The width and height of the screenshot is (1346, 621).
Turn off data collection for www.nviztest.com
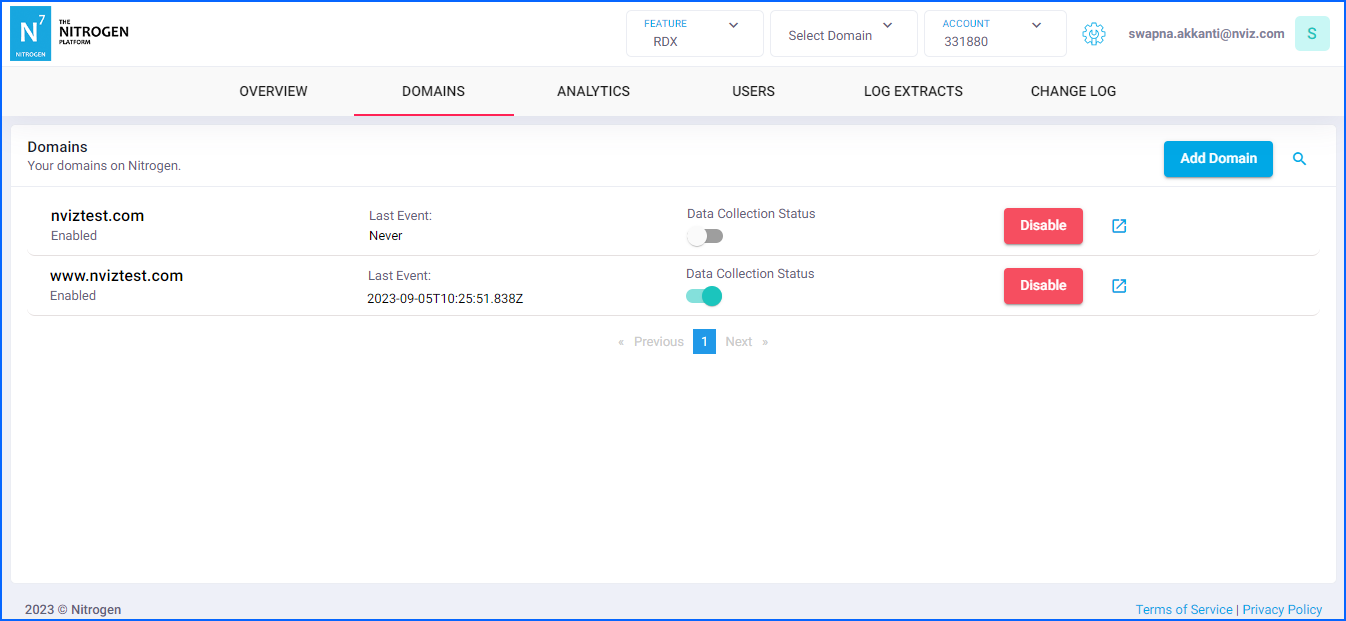(704, 296)
